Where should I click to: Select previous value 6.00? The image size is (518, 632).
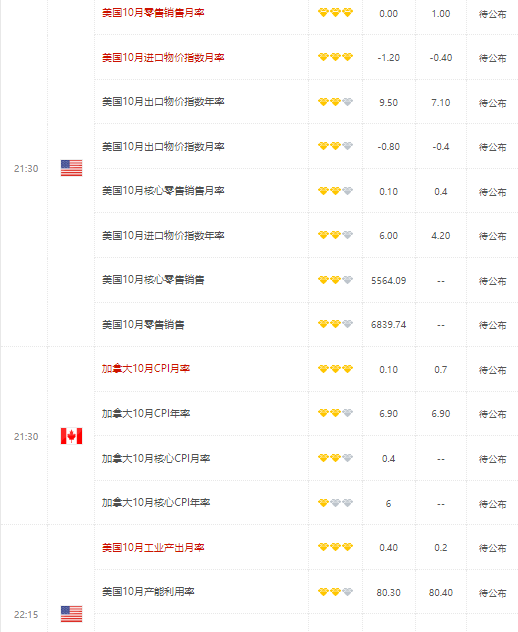[x=389, y=235]
